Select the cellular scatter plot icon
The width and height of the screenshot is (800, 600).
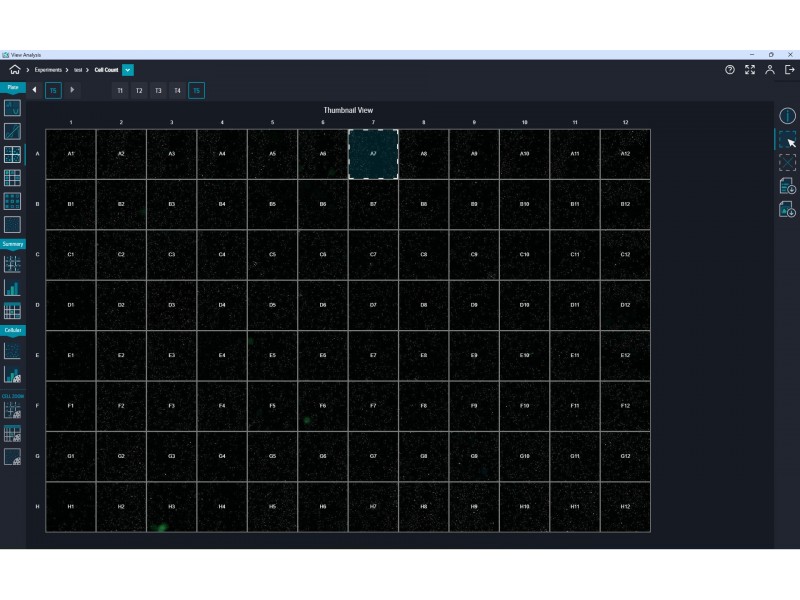point(12,351)
